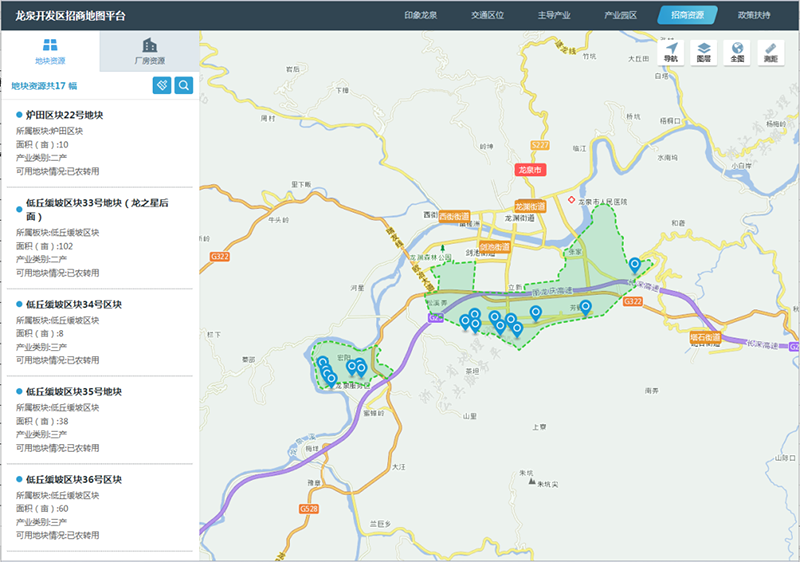Viewport: 800px width, 562px height.
Task: Open 政策扶持 in the top menu
Action: tap(754, 16)
